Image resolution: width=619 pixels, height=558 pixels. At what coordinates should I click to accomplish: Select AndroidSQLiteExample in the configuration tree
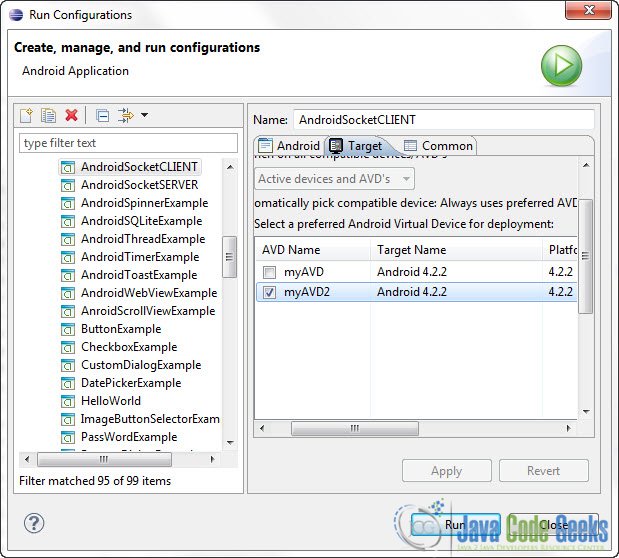click(x=141, y=222)
